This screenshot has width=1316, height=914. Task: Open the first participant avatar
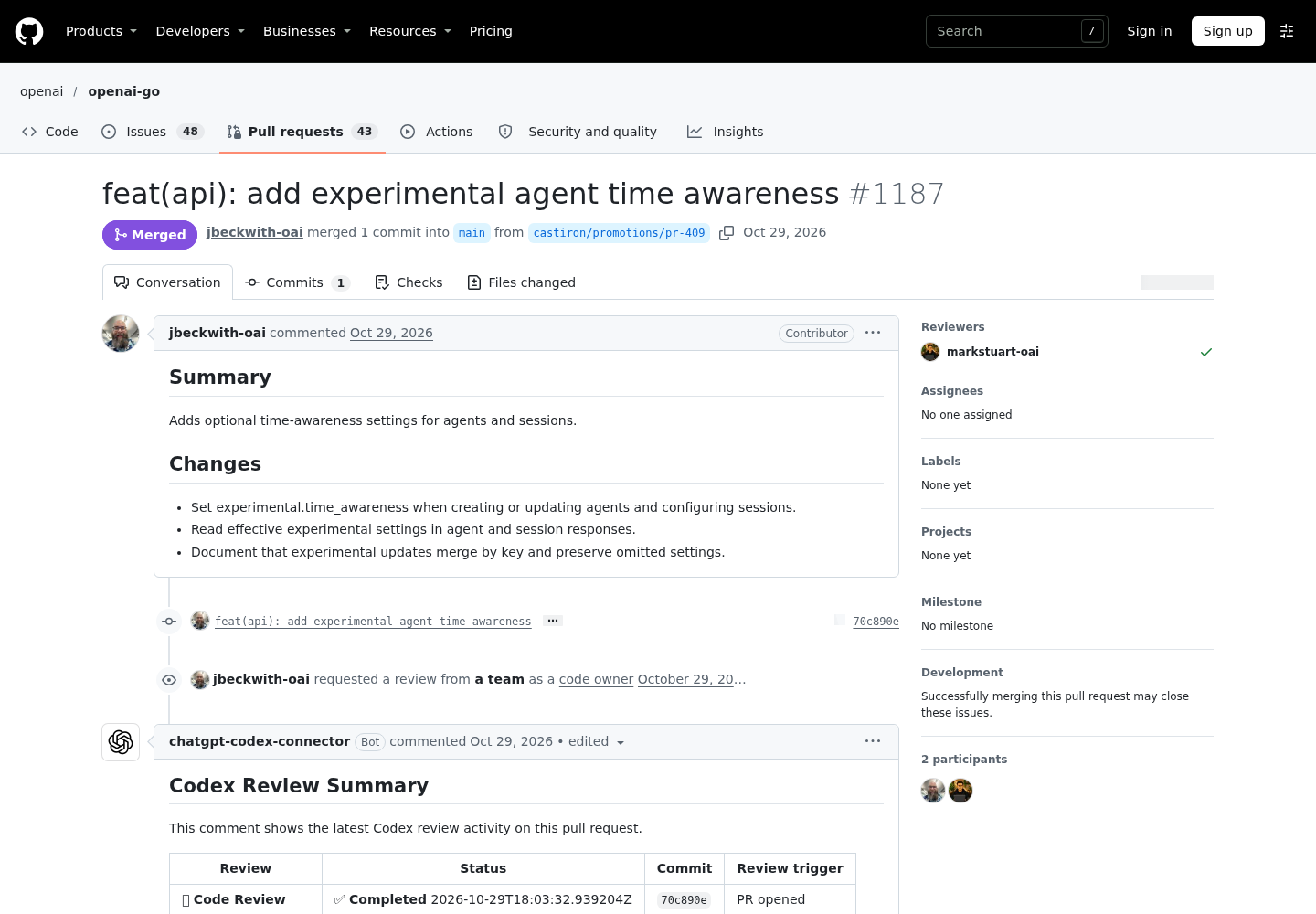(933, 791)
